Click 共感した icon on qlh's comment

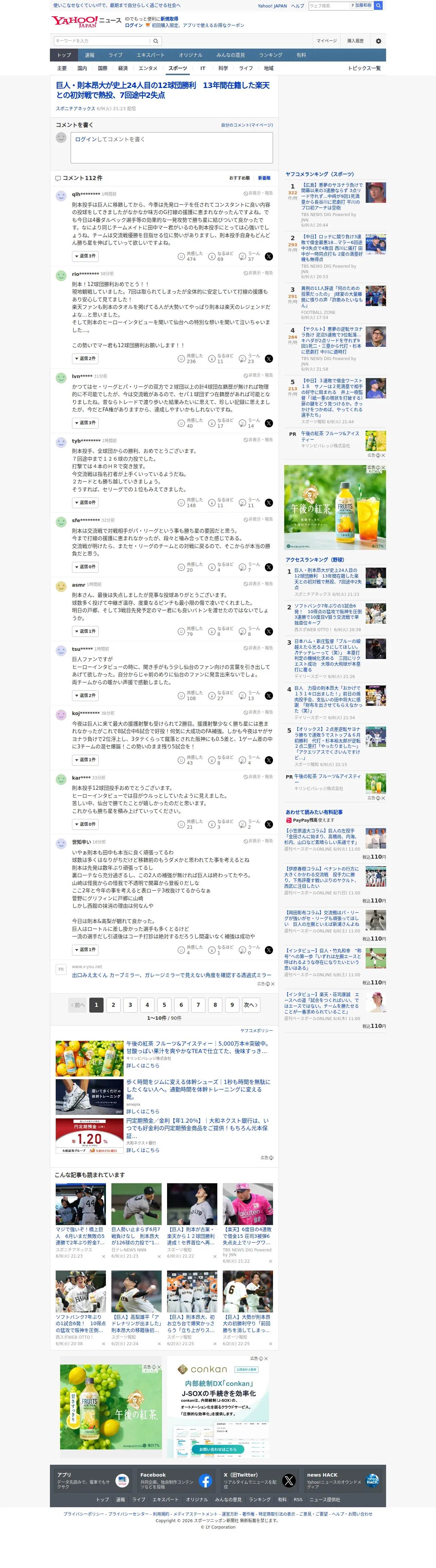(x=181, y=256)
